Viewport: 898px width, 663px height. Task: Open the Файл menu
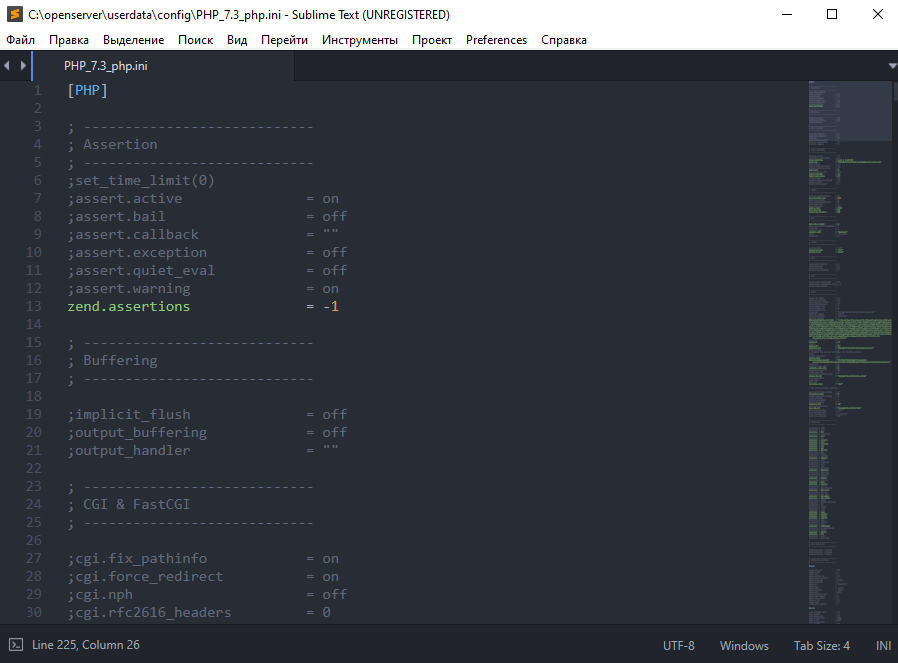pos(21,40)
